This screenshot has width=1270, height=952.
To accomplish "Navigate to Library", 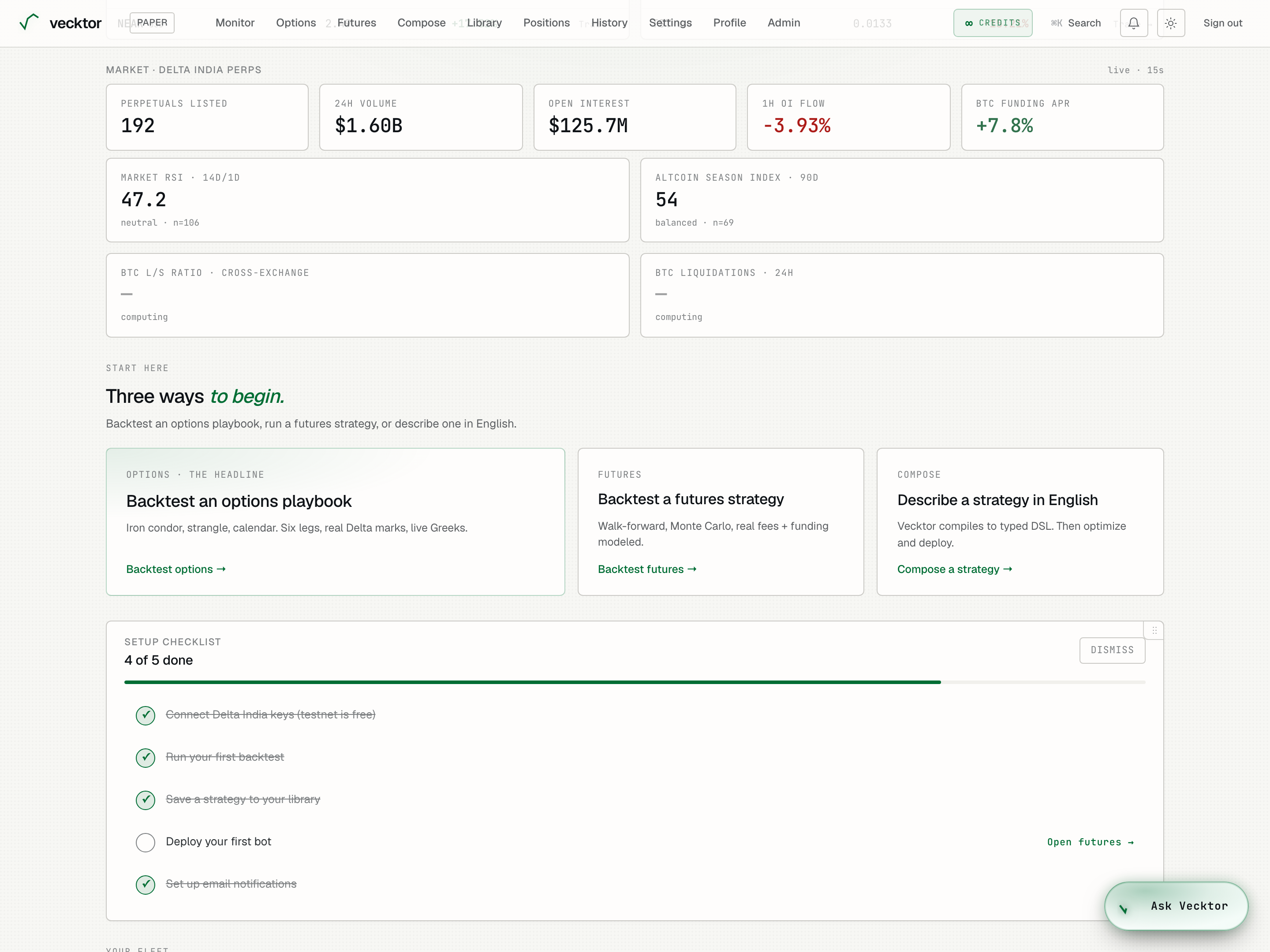I will [484, 23].
